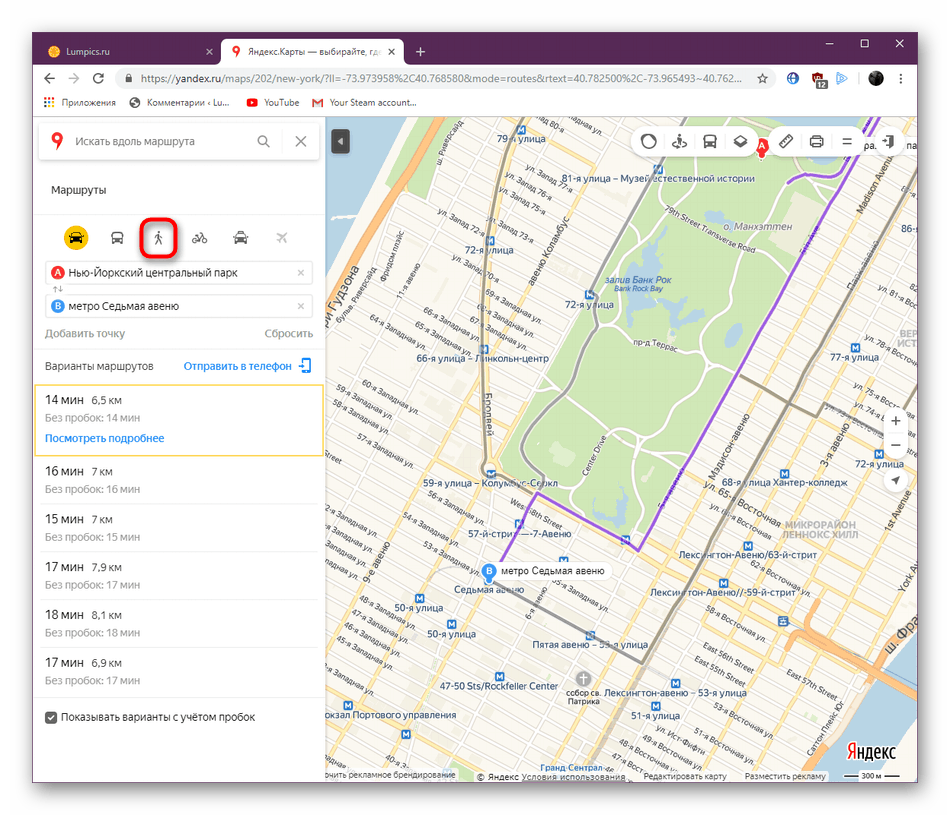Click 14 мин 6,5 км selected route
950x815 pixels.
pyautogui.click(x=179, y=420)
